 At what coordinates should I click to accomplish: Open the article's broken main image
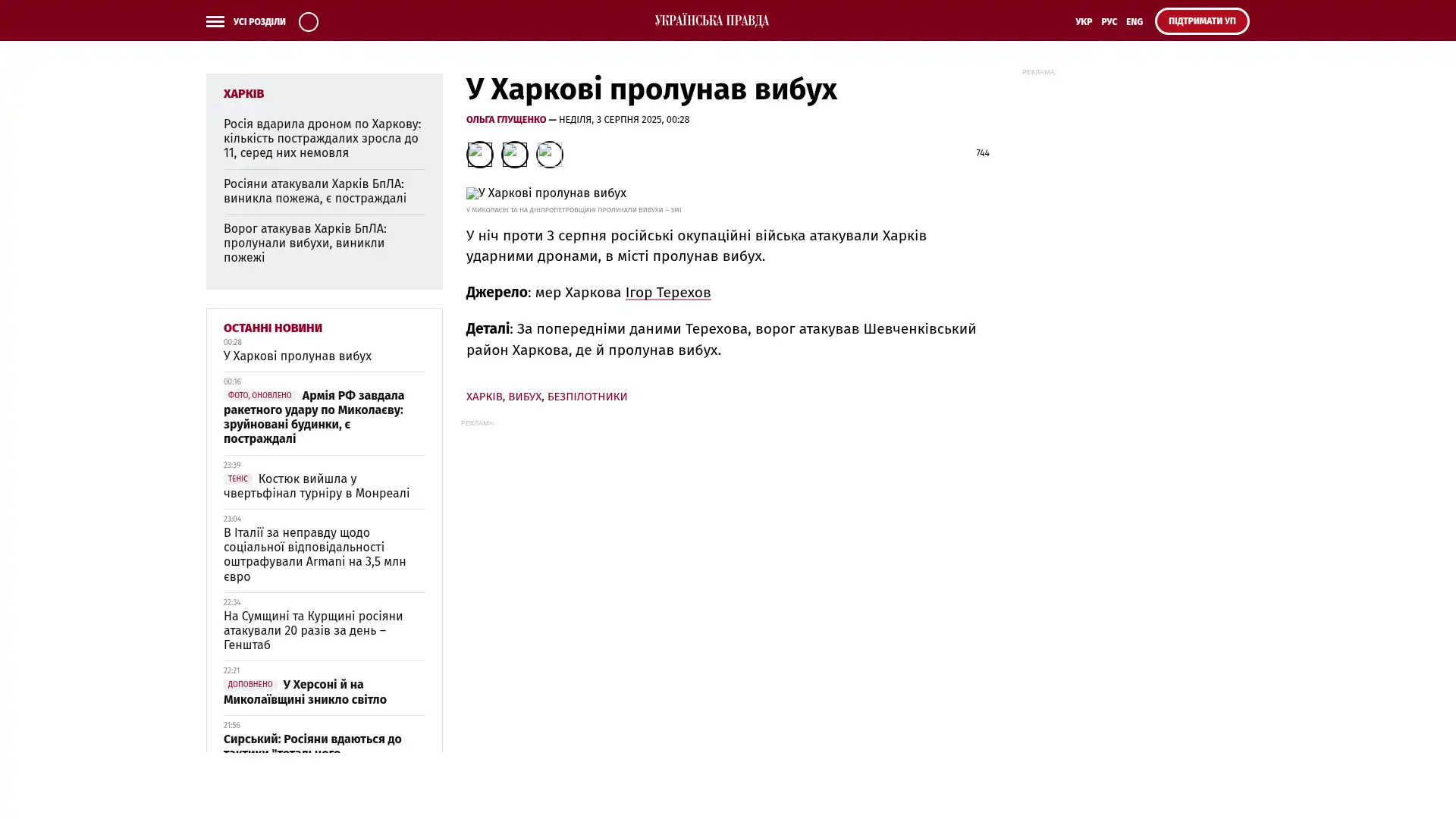click(546, 193)
